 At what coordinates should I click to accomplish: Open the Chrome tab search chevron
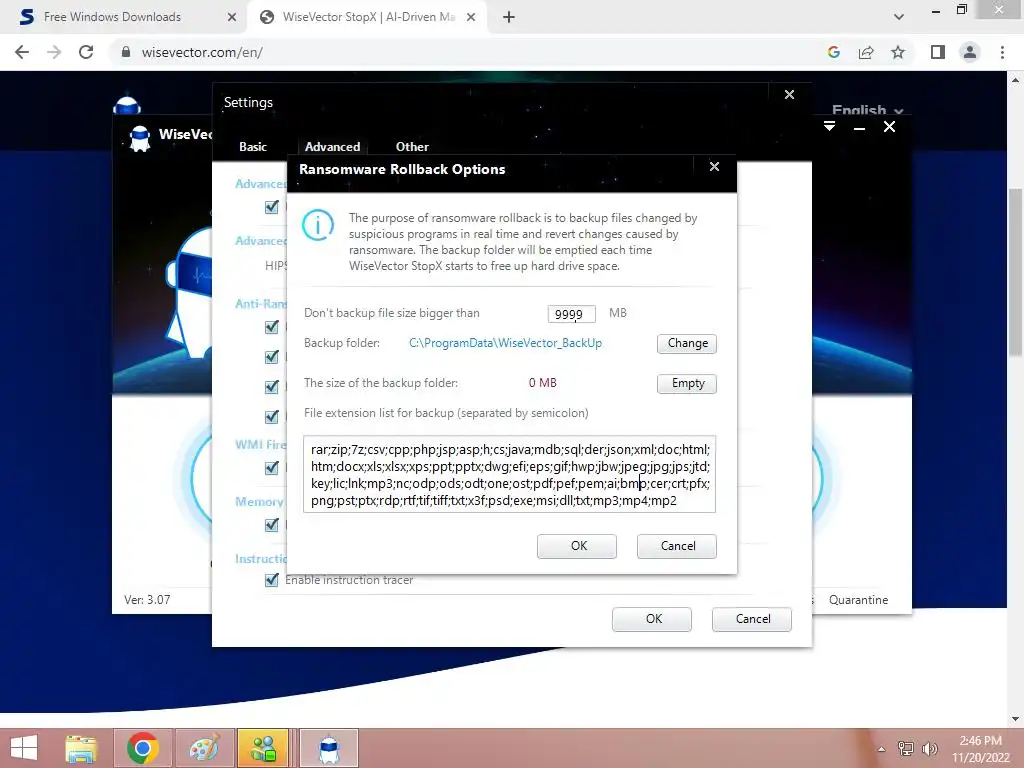click(x=899, y=17)
